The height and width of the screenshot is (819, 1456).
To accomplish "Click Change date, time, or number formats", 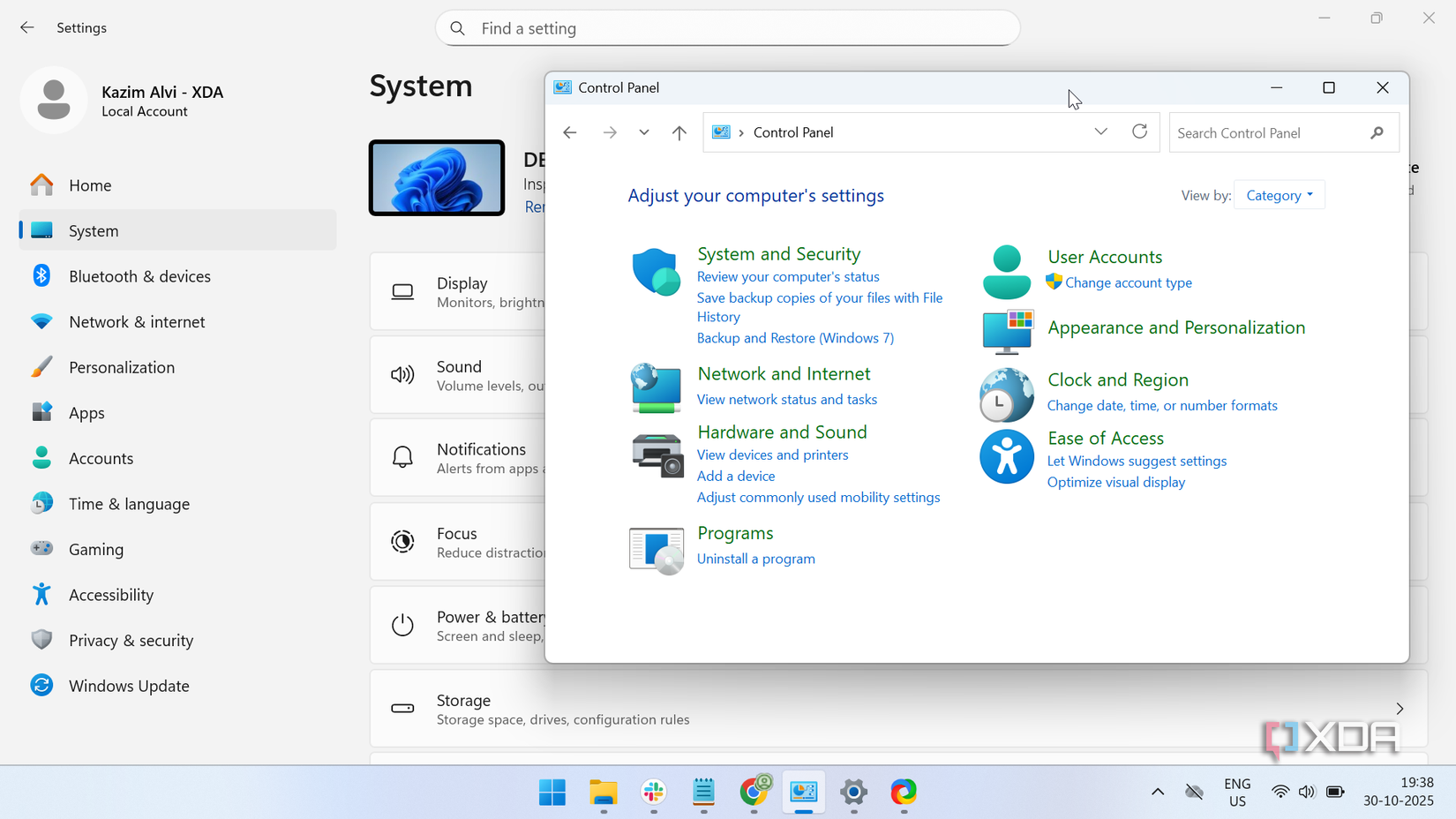I will 1162,406.
